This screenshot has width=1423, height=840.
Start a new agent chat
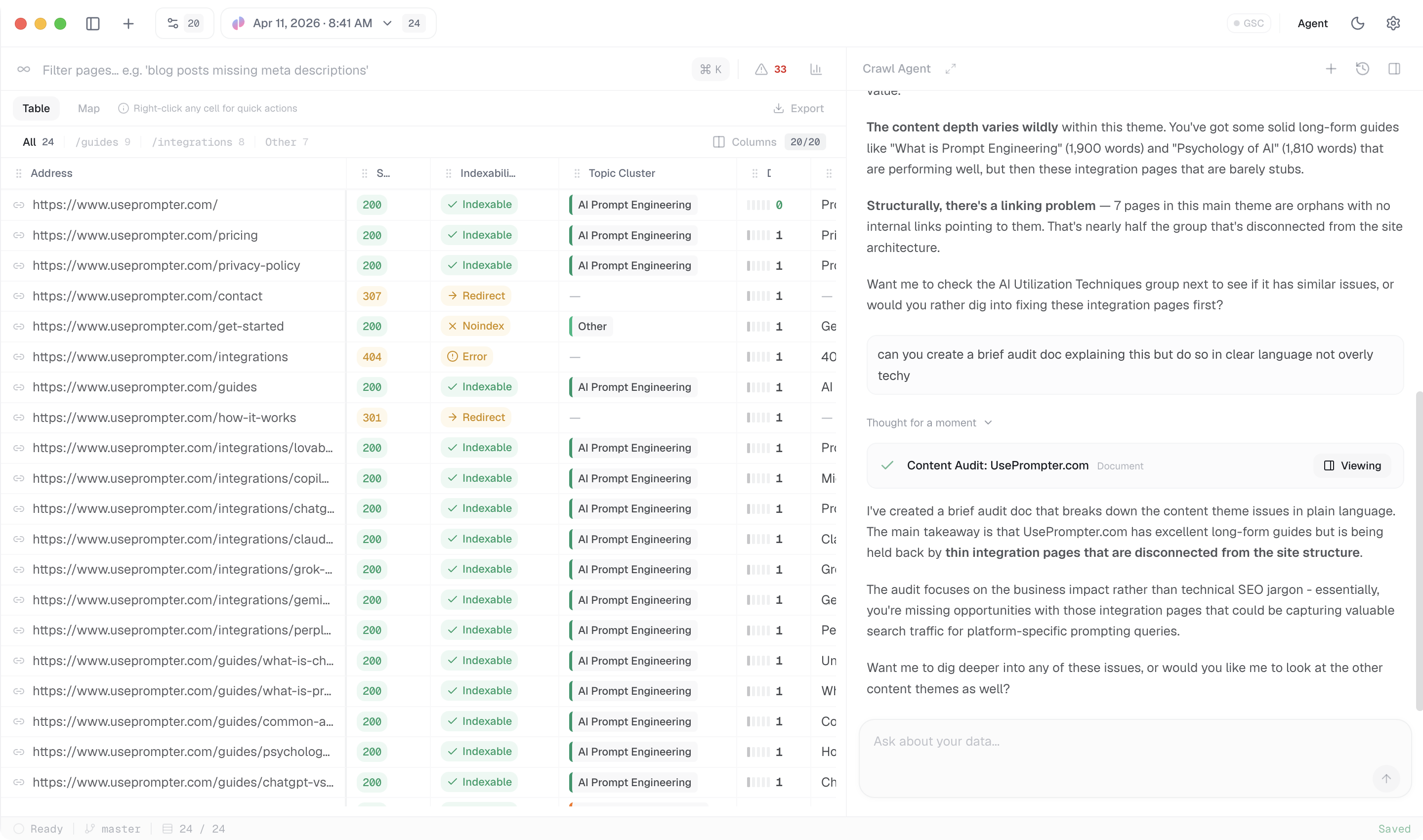[x=1331, y=69]
